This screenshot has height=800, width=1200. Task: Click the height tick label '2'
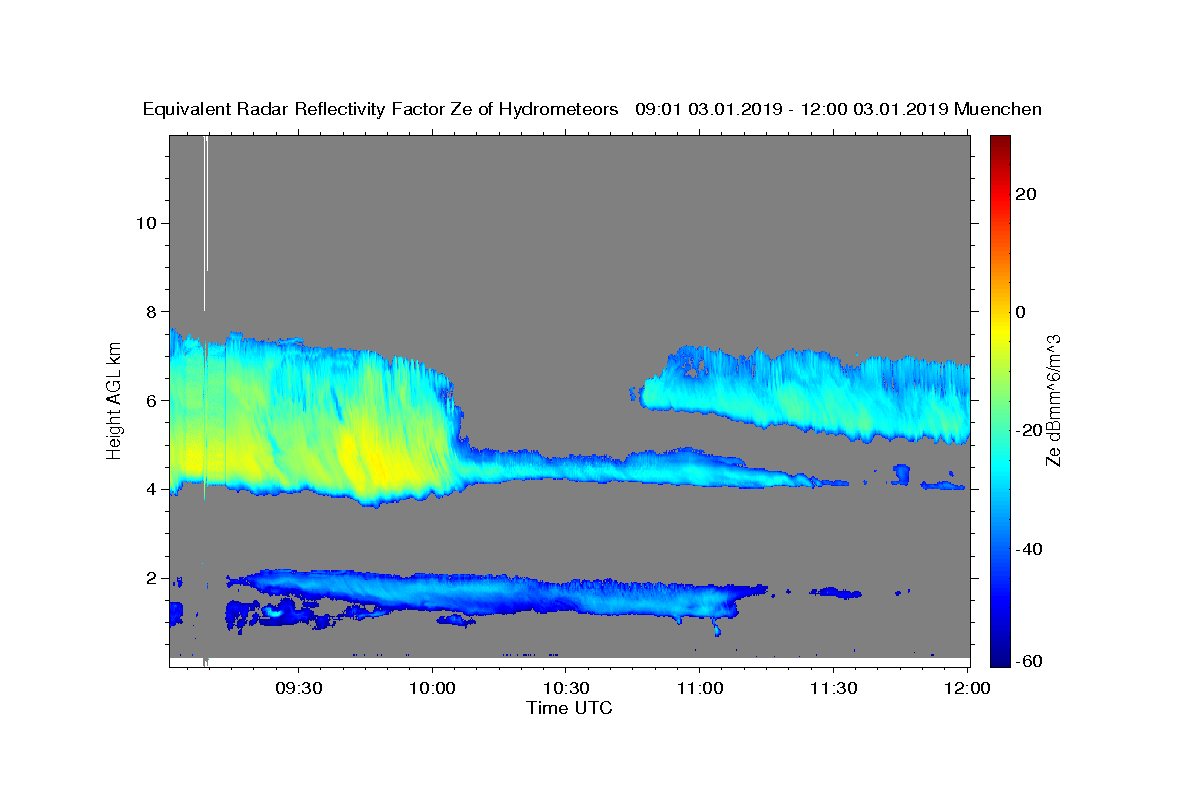coord(150,578)
